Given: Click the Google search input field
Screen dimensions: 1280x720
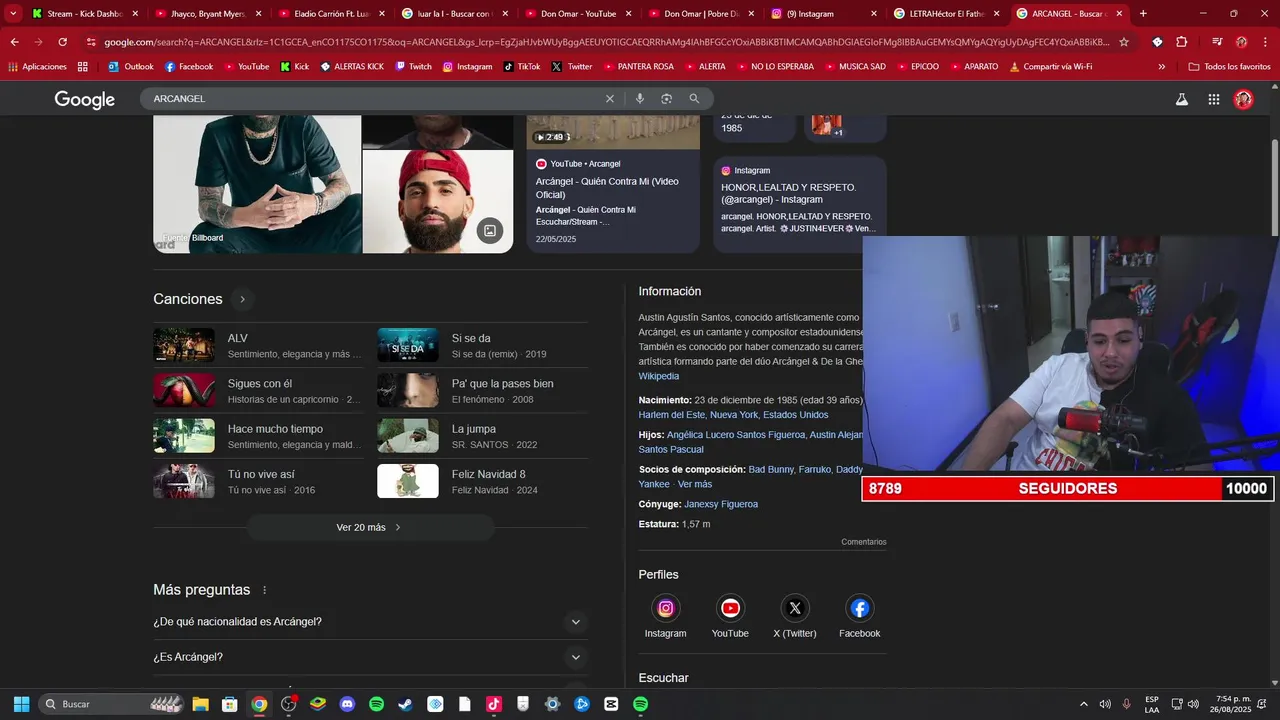Looking at the screenshot, I should [375, 99].
